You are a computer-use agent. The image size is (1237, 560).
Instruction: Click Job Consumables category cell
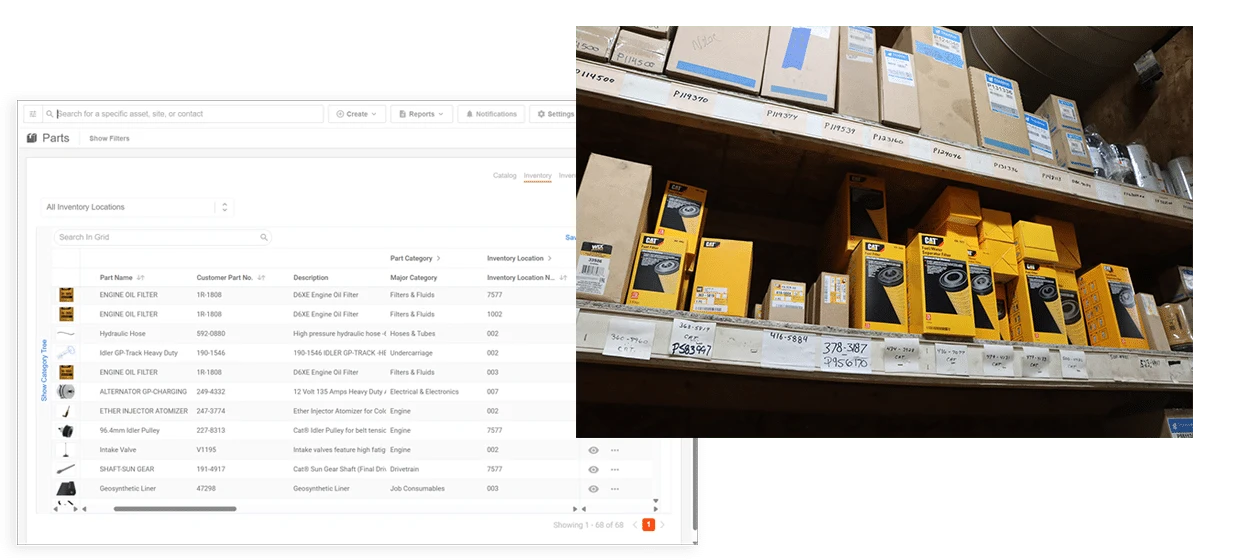click(417, 489)
